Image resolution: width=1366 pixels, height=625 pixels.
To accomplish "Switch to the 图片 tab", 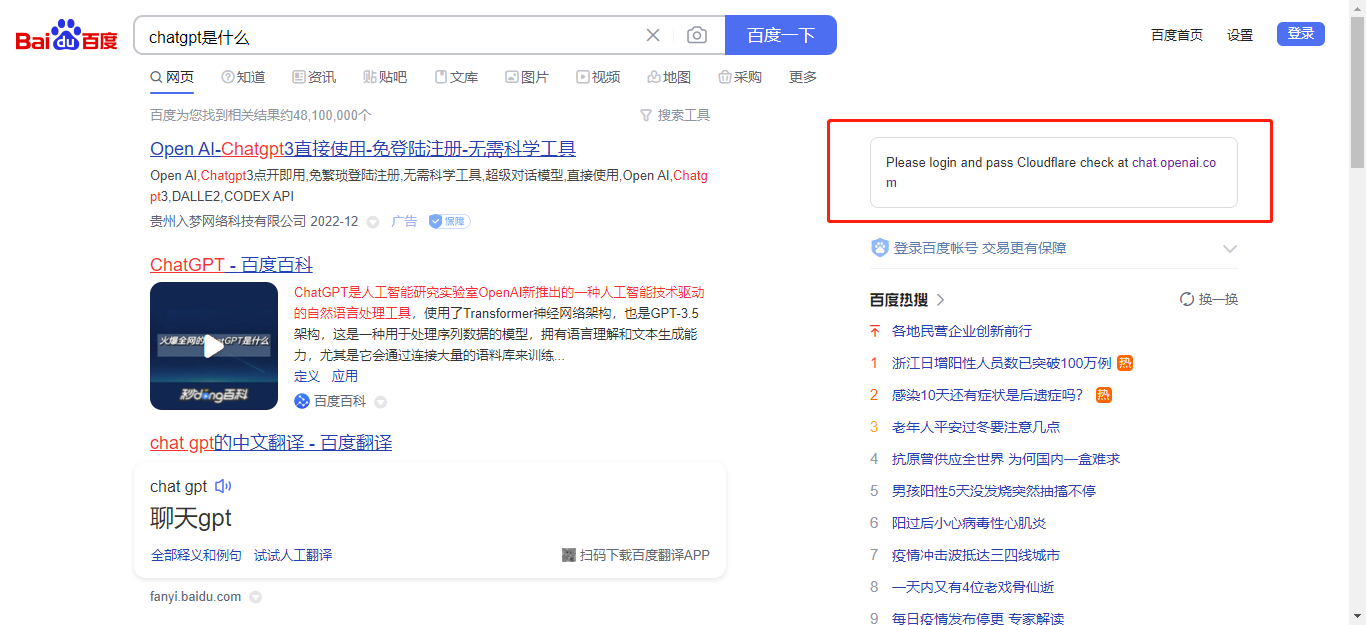I will (527, 77).
